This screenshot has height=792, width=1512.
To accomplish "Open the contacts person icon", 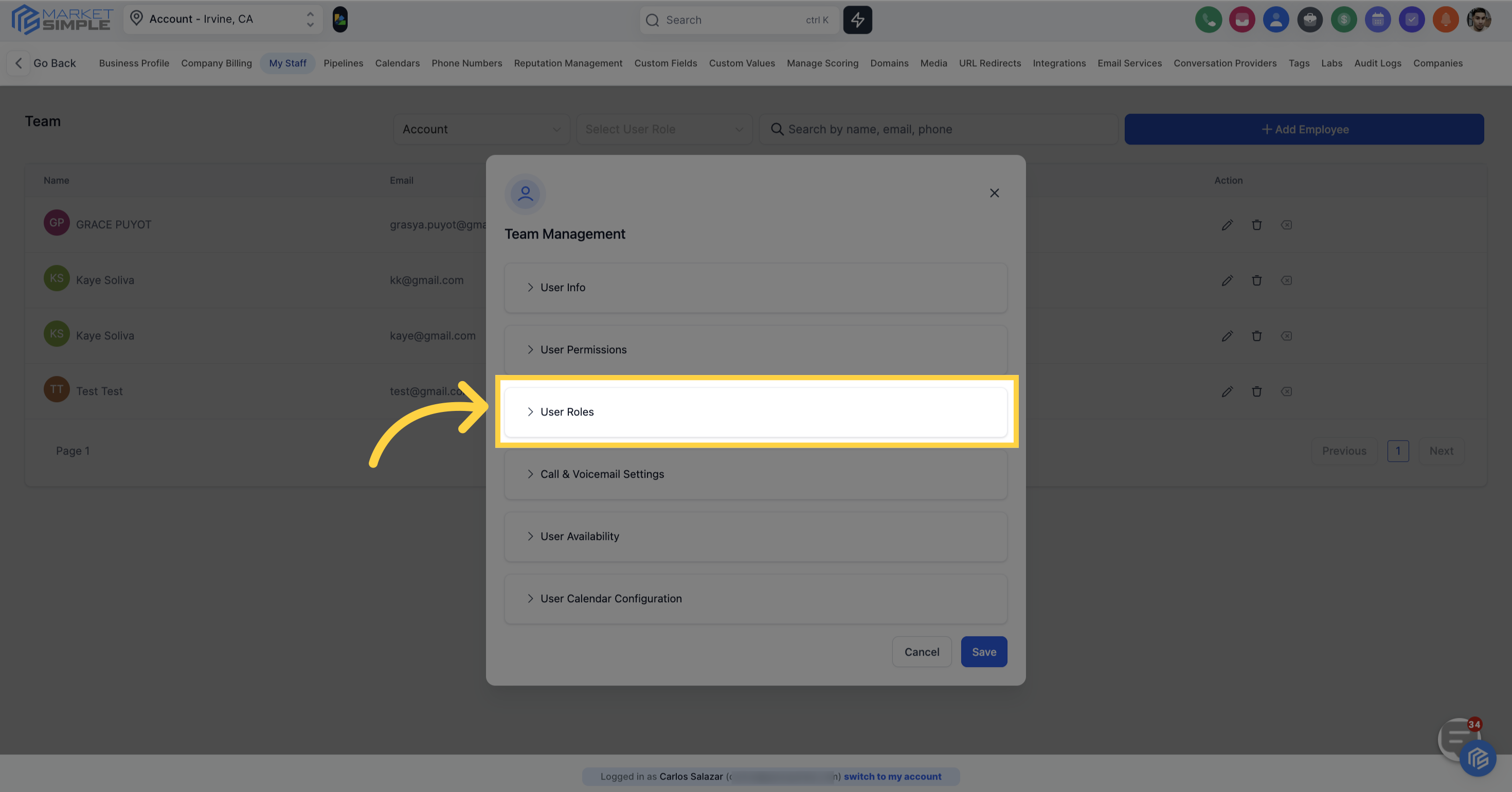I will (1276, 20).
